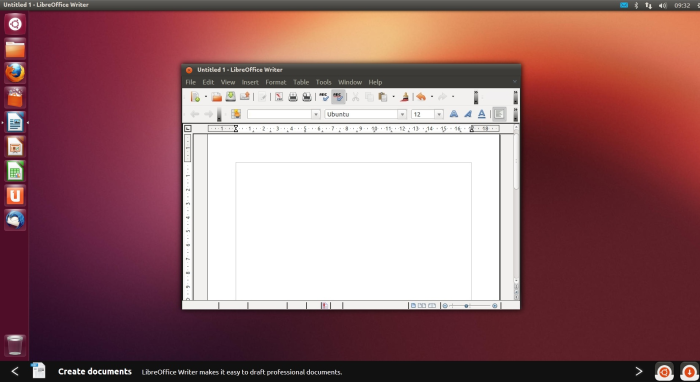
Task: Click the document modified indicator in status bar
Action: [x=325, y=306]
